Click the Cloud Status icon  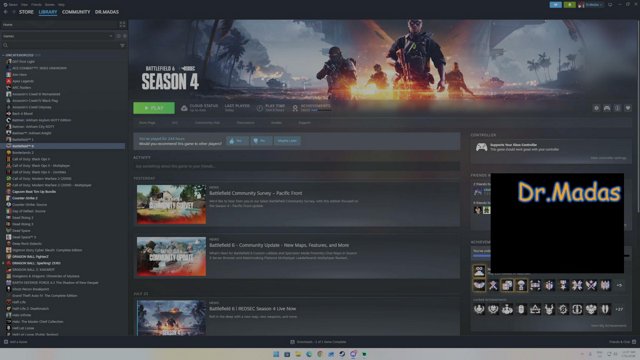184,108
